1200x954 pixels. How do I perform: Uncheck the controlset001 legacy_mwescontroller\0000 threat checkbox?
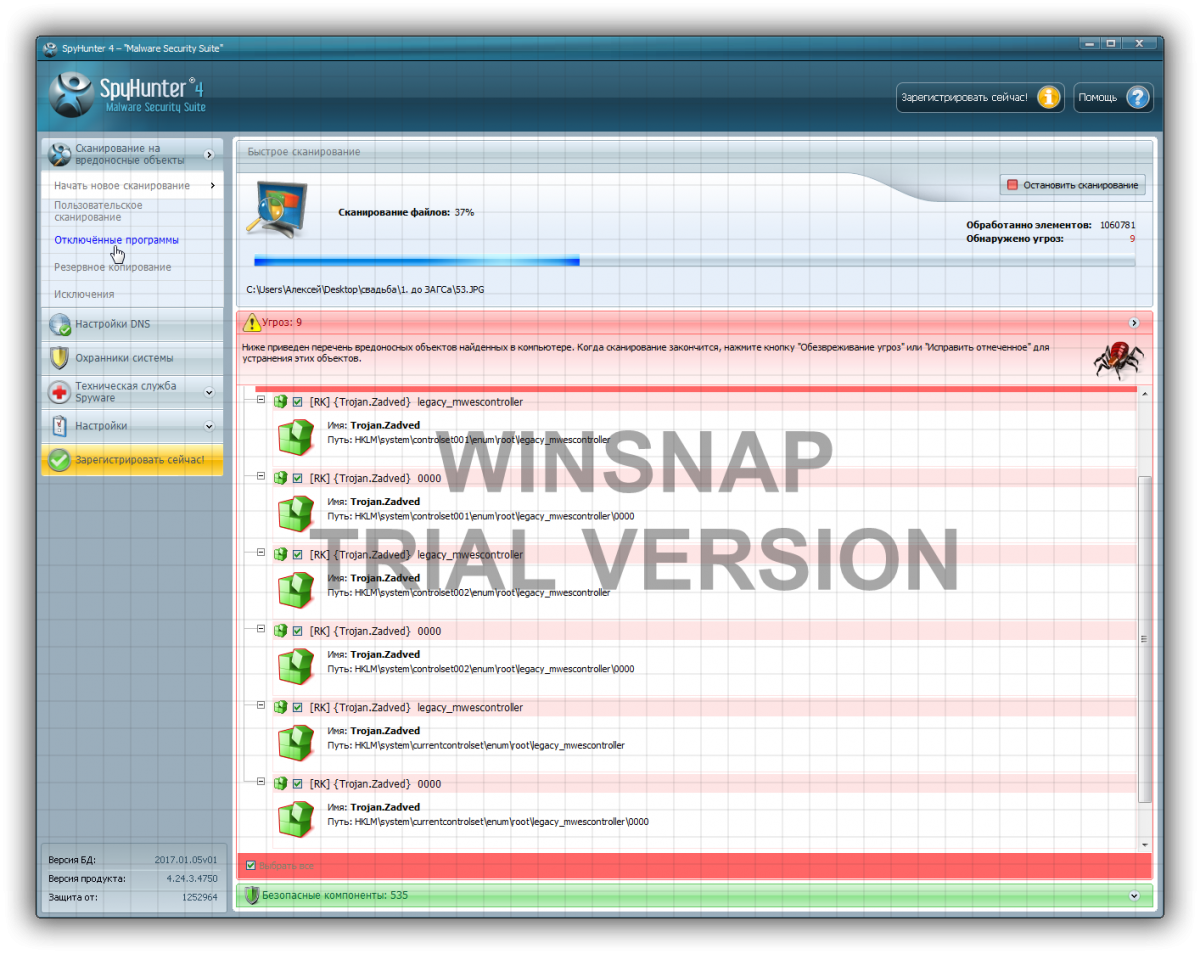(x=298, y=478)
